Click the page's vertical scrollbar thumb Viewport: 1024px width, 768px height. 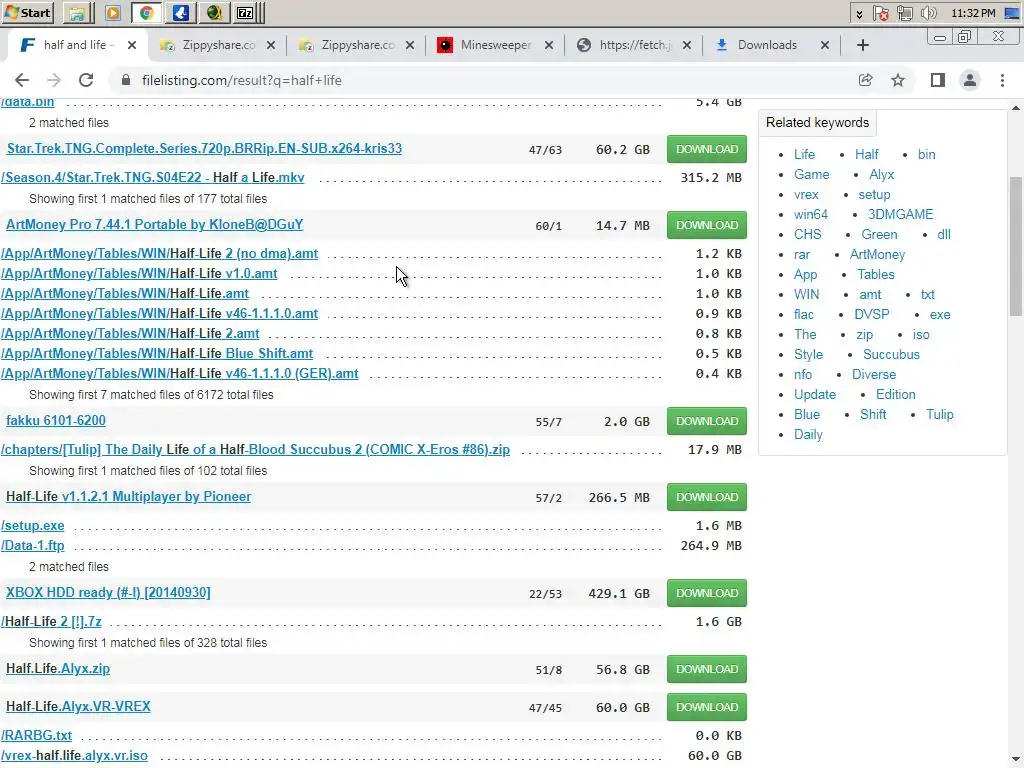[x=1016, y=246]
